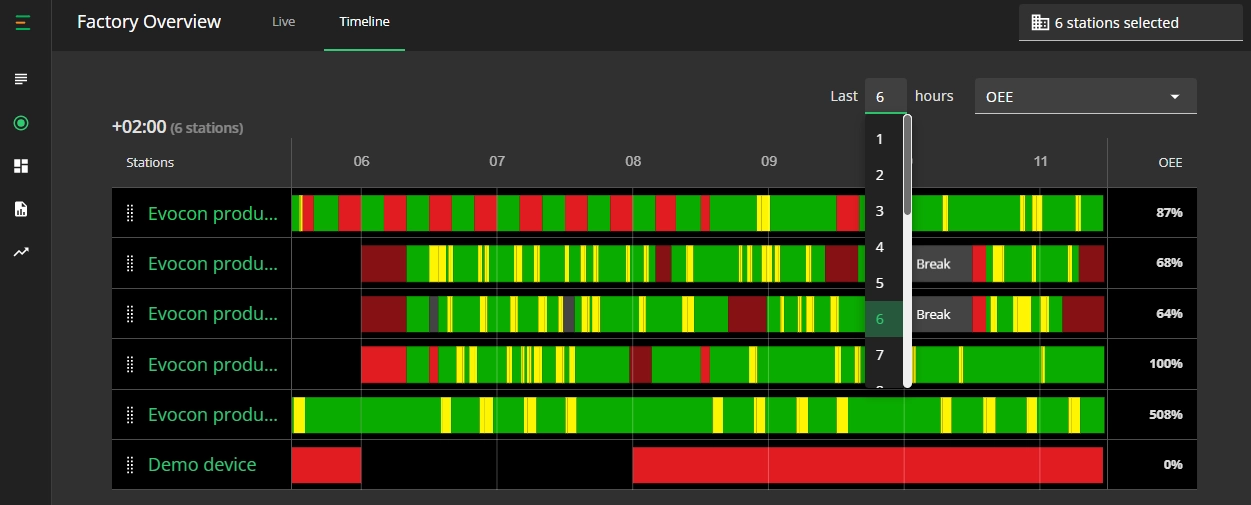The width and height of the screenshot is (1251, 505).
Task: Click the 11 hour label
Action: [x=1041, y=161]
